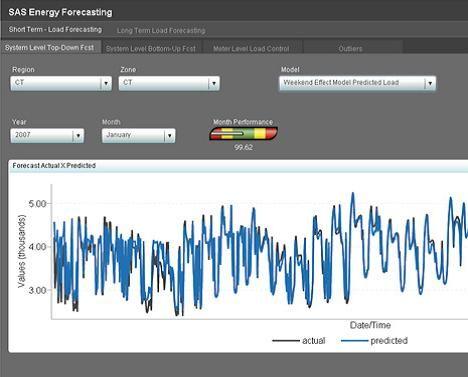Screen dimensions: 468x377
Task: Click the Year label above the dropdown
Action: (x=19, y=122)
